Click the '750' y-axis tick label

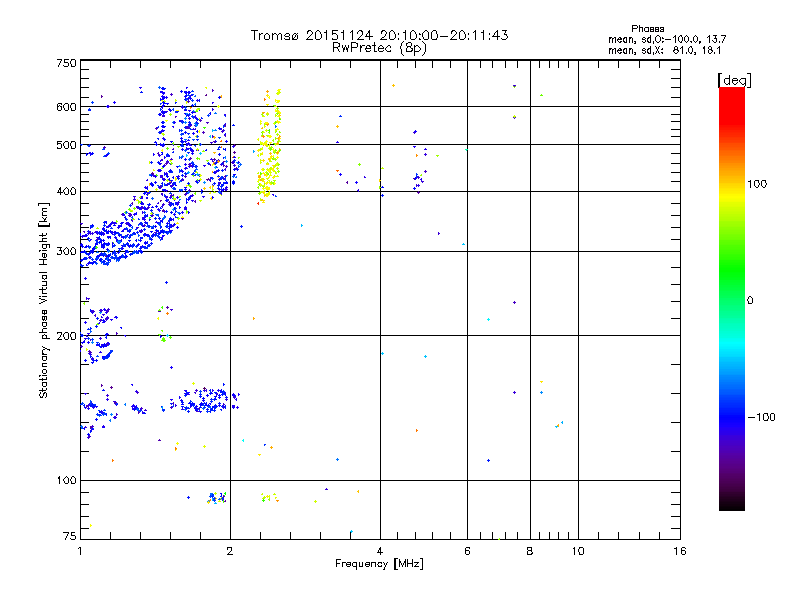click(x=66, y=63)
